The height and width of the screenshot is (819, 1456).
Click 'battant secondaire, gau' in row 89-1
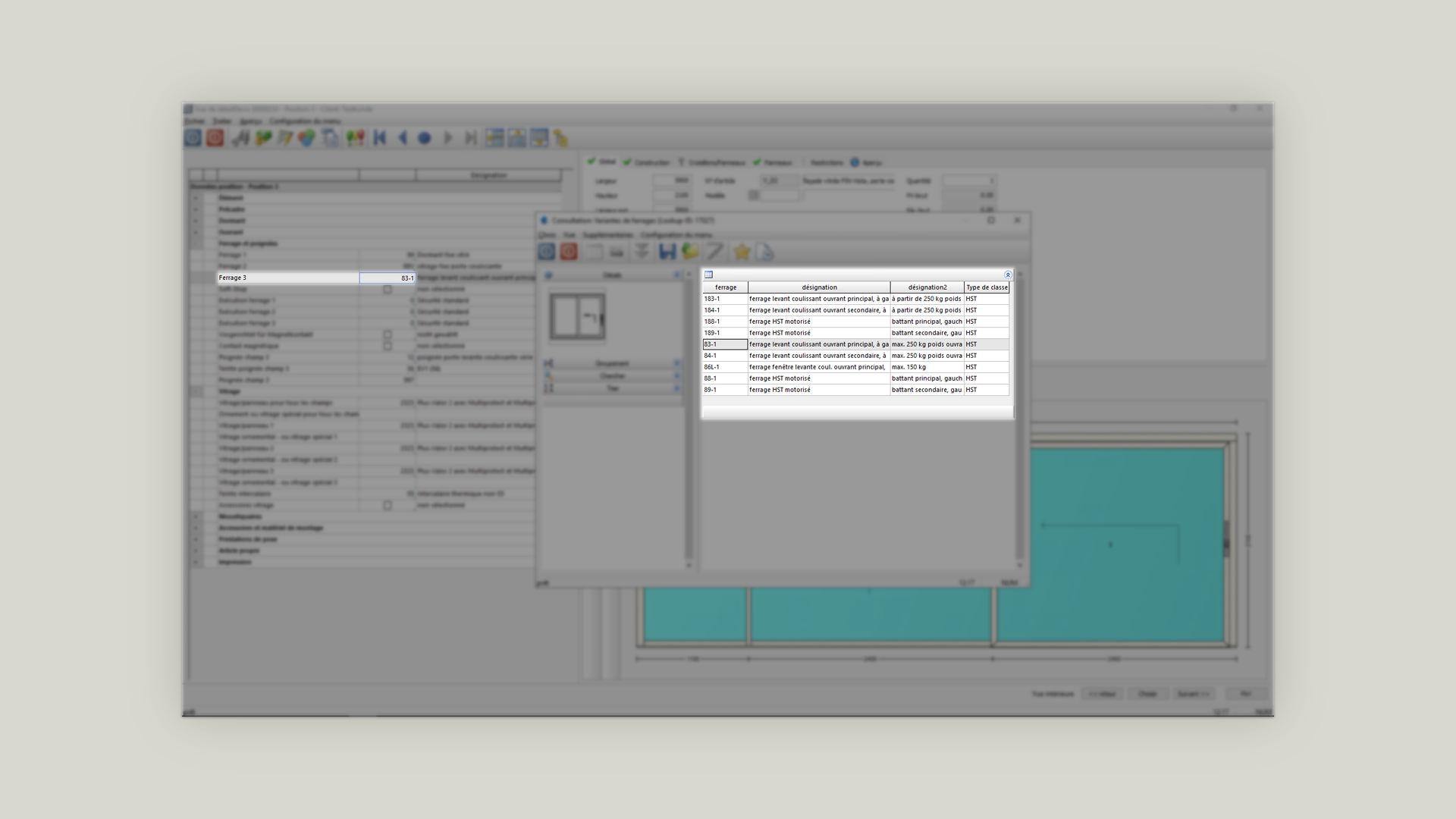927,390
